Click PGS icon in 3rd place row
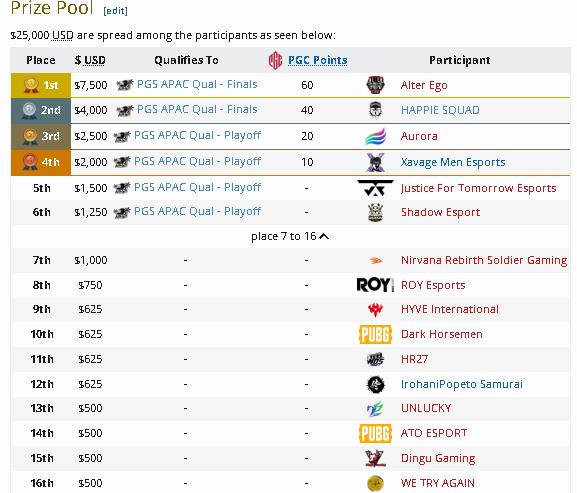The image size is (577, 493). point(122,136)
